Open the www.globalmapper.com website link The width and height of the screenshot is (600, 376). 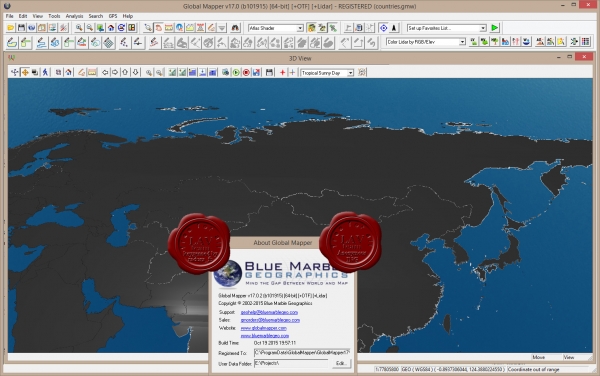pyautogui.click(x=263, y=328)
